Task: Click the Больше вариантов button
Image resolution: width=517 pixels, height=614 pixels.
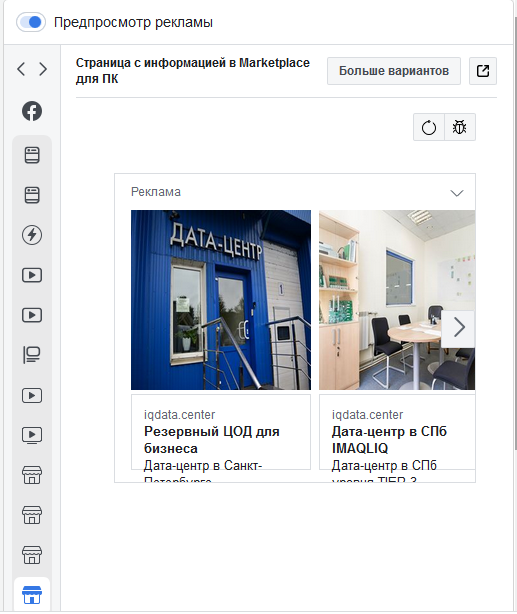Action: click(394, 71)
